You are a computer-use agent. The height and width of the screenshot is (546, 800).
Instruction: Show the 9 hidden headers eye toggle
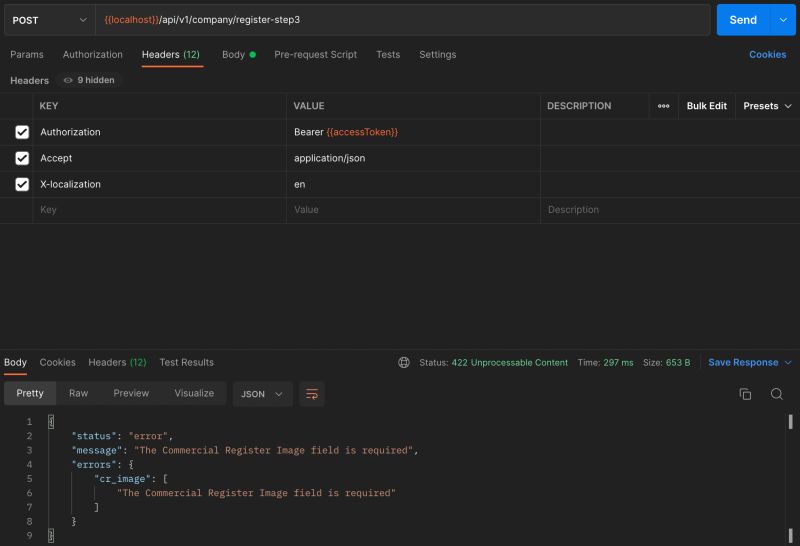coord(89,80)
